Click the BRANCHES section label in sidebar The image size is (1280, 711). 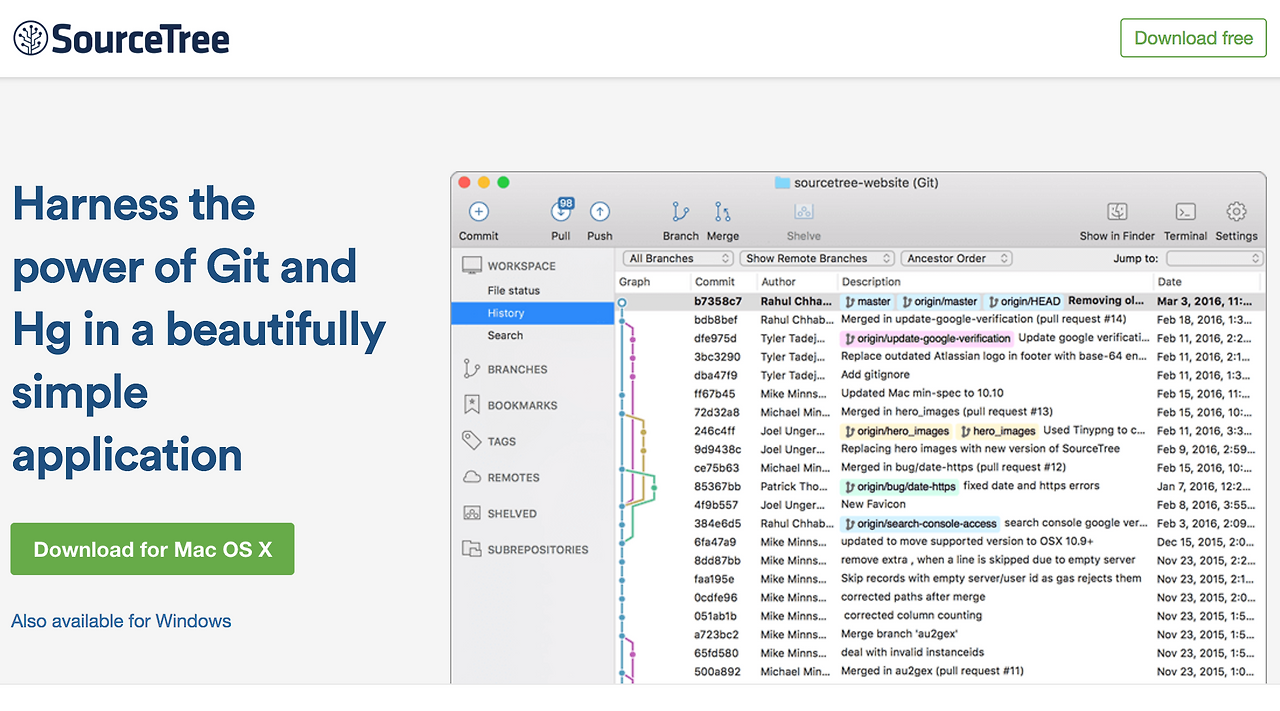[x=517, y=370]
